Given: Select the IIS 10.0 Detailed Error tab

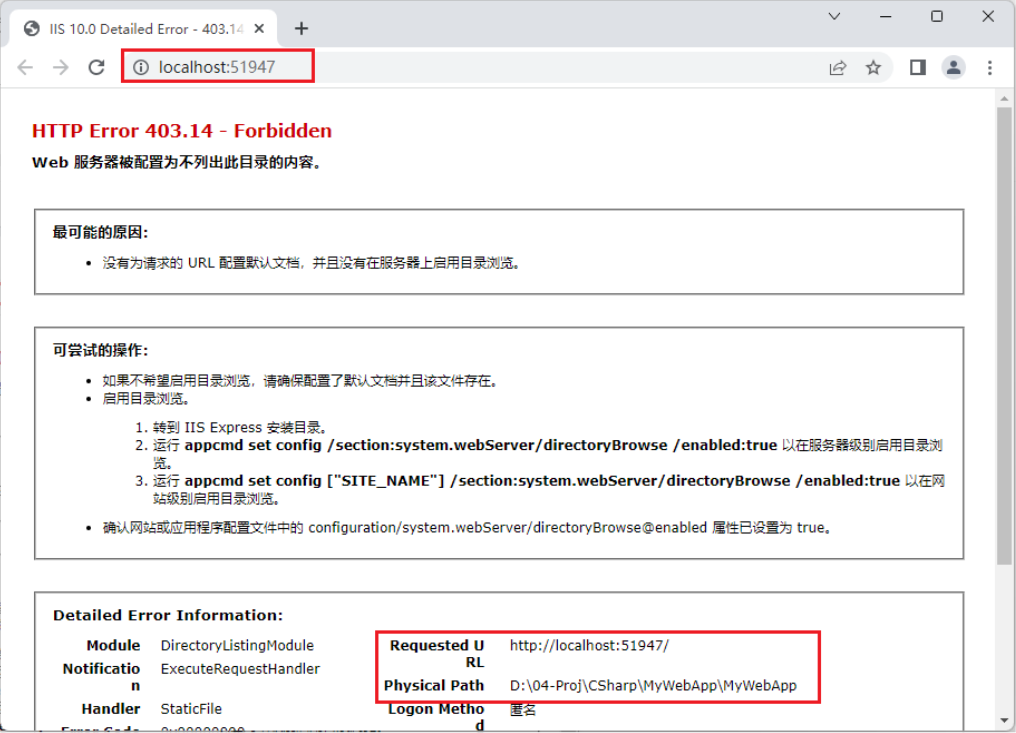Looking at the screenshot, I should click(x=143, y=29).
